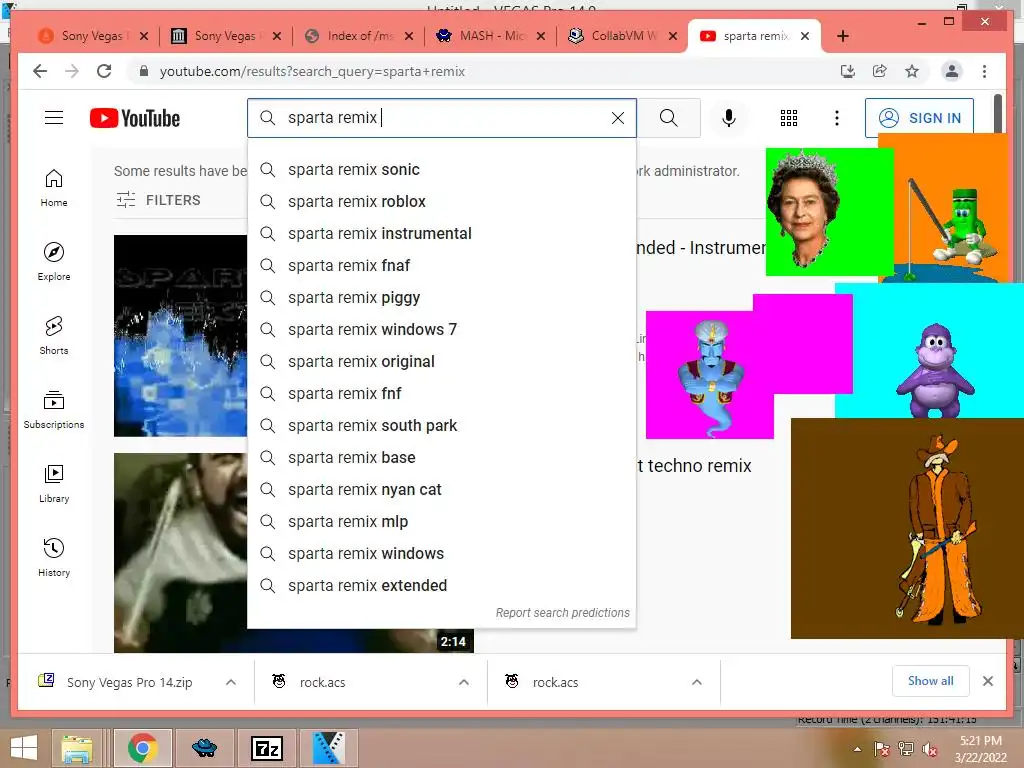Switch to the MASH tab
The height and width of the screenshot is (768, 1024).
click(x=491, y=36)
